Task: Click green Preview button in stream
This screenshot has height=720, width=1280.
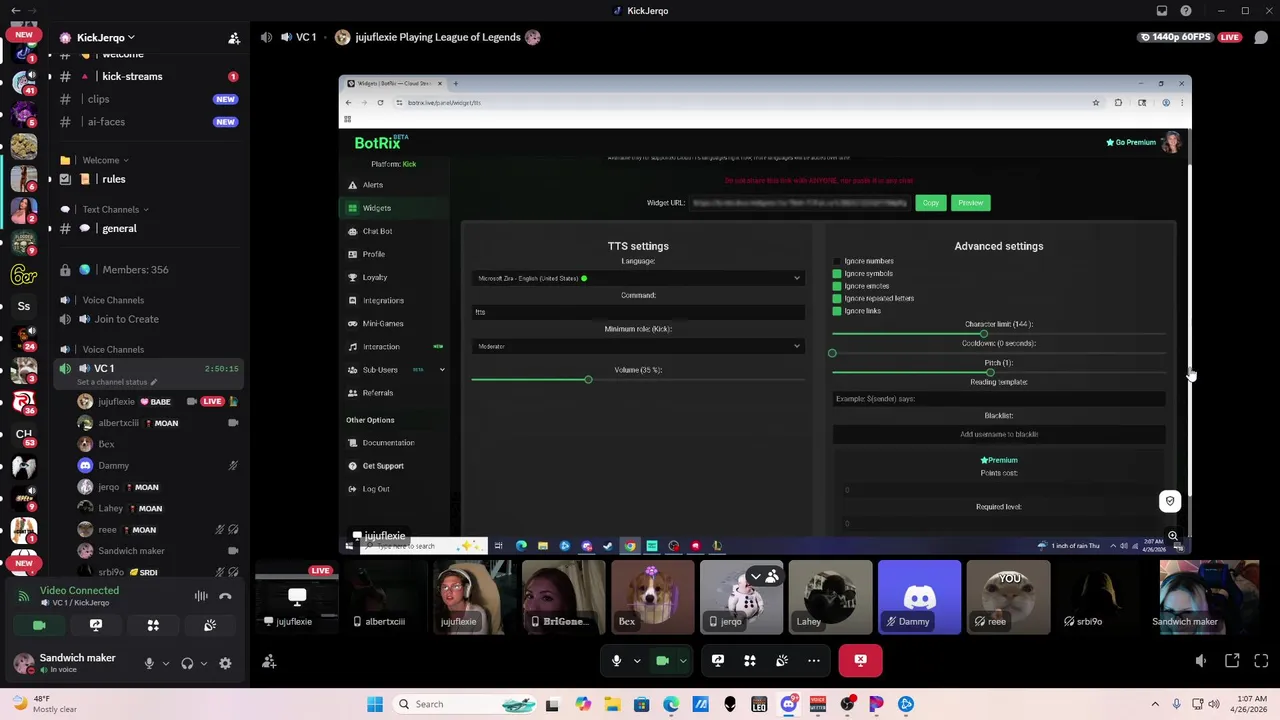Action: point(970,203)
